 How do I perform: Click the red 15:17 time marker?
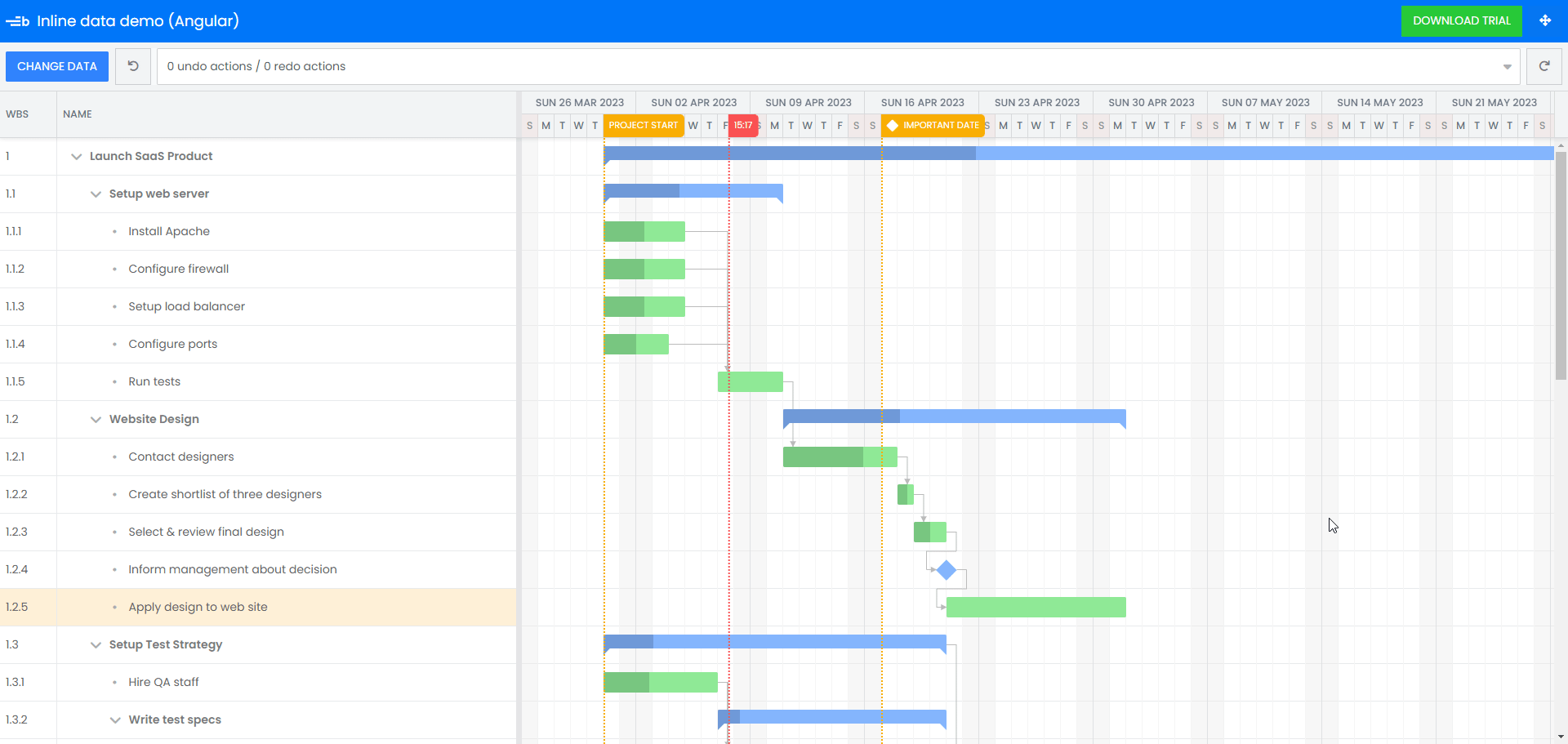click(743, 126)
